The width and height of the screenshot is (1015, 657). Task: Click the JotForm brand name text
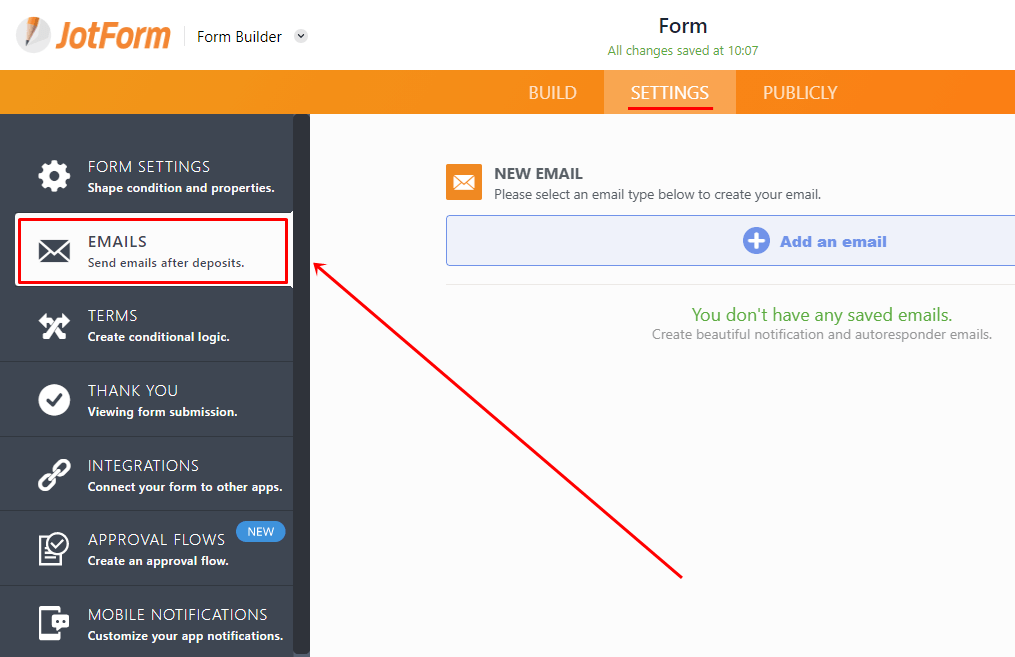tap(112, 36)
